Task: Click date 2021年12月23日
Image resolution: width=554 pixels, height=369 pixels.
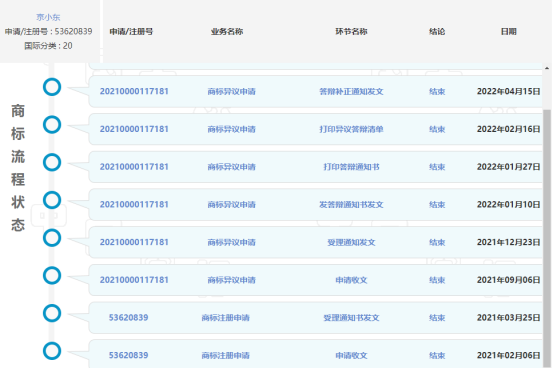Action: tap(508, 242)
